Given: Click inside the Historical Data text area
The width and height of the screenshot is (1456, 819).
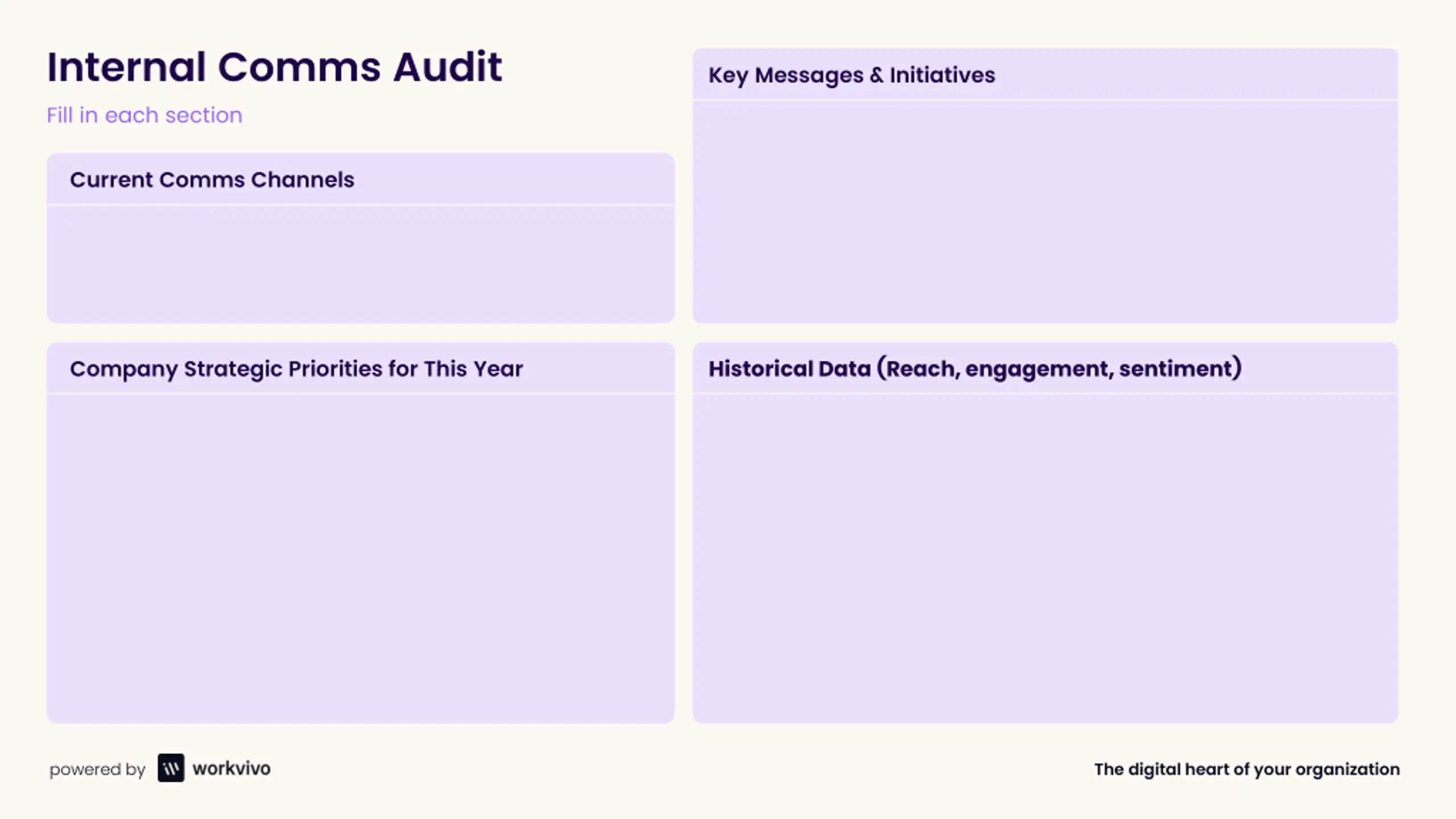Looking at the screenshot, I should point(1045,559).
